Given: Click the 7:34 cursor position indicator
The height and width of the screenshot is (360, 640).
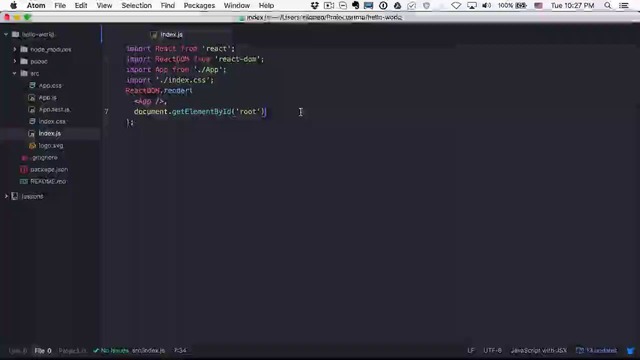Looking at the screenshot, I should [x=180, y=351].
